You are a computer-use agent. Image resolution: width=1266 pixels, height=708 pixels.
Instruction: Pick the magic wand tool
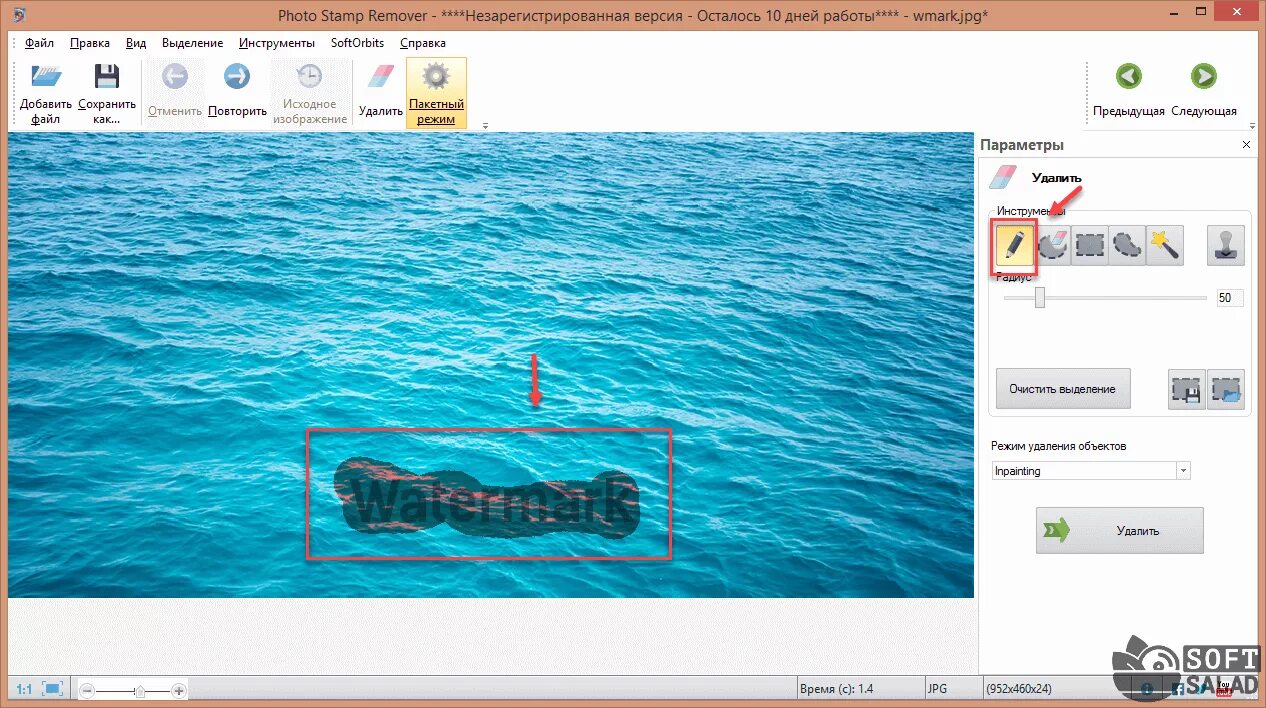[x=1165, y=245]
